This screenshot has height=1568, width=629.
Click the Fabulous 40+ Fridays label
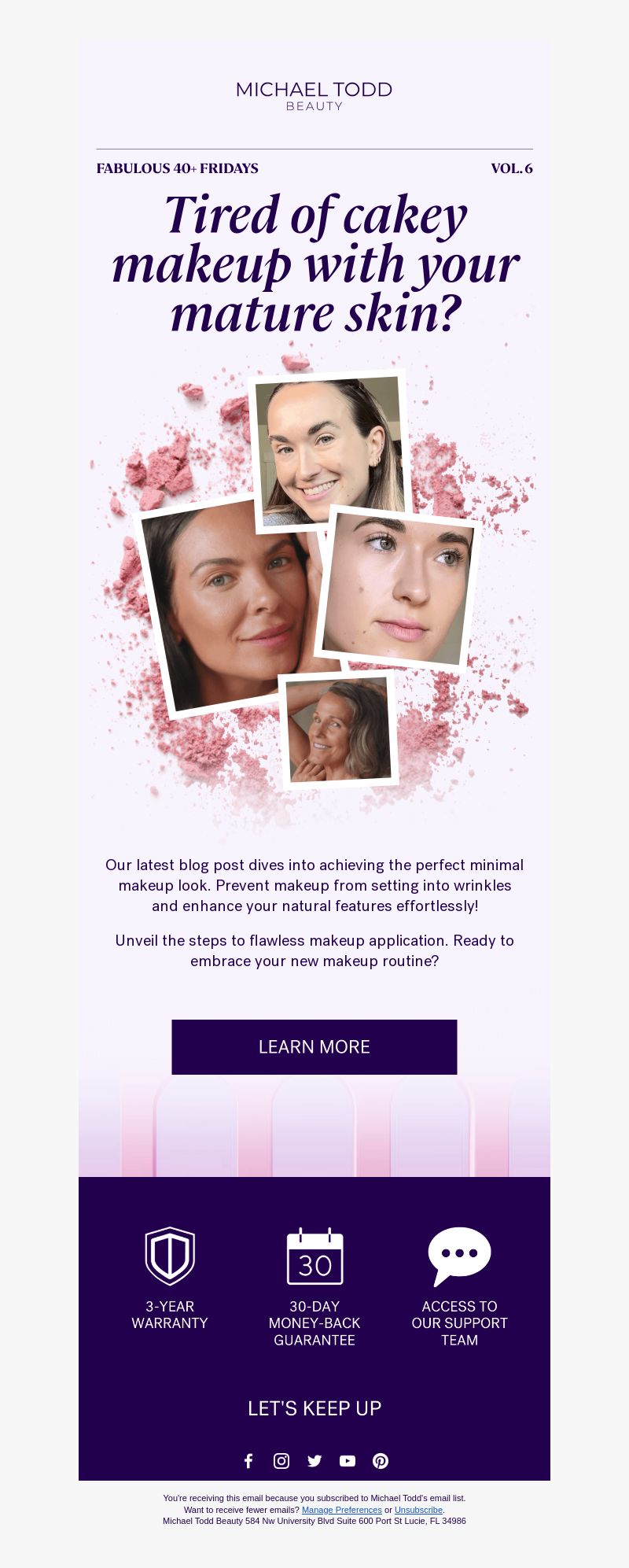(x=177, y=168)
